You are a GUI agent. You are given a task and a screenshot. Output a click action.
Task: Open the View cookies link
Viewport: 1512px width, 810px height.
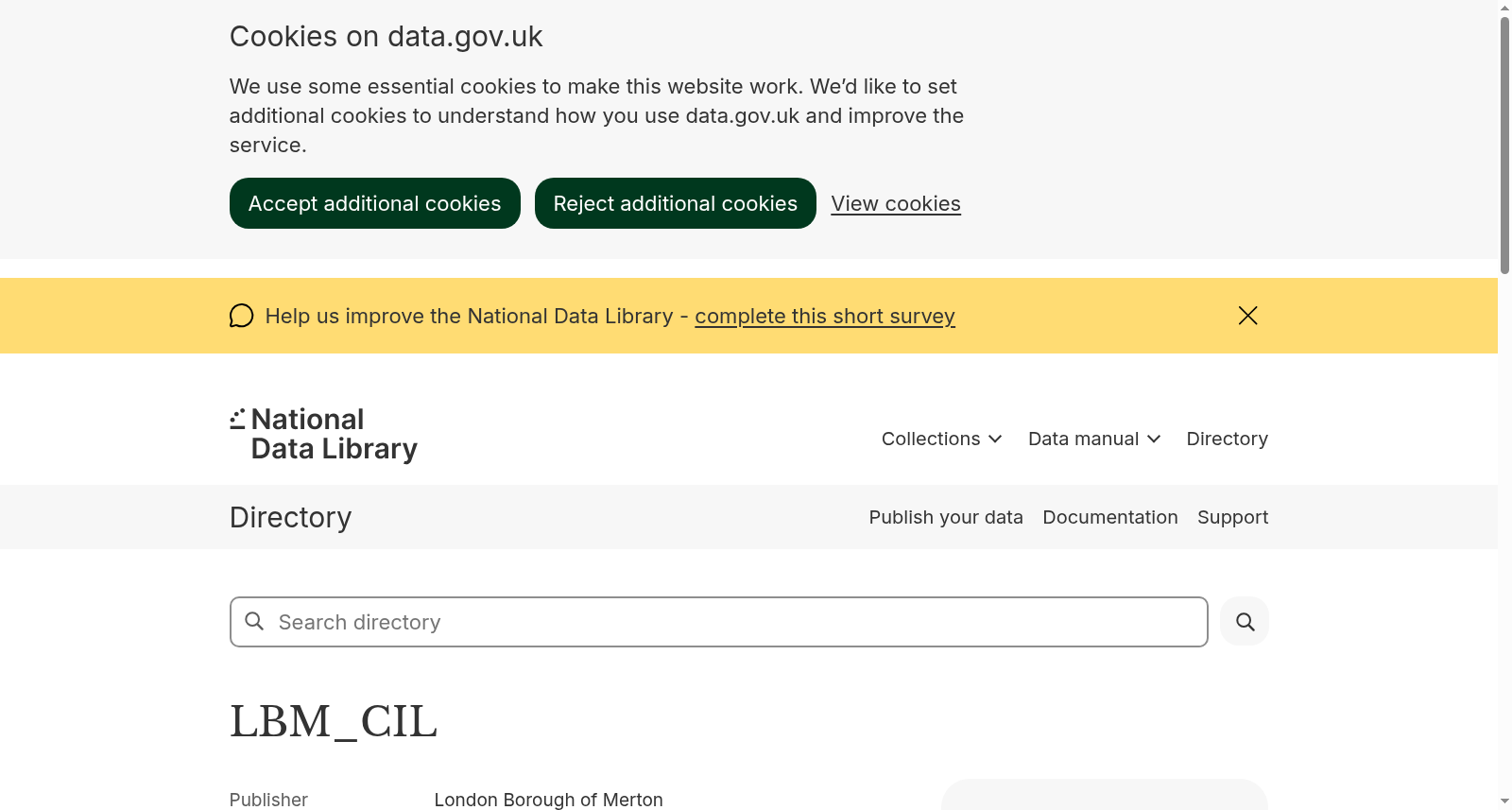pos(896,203)
